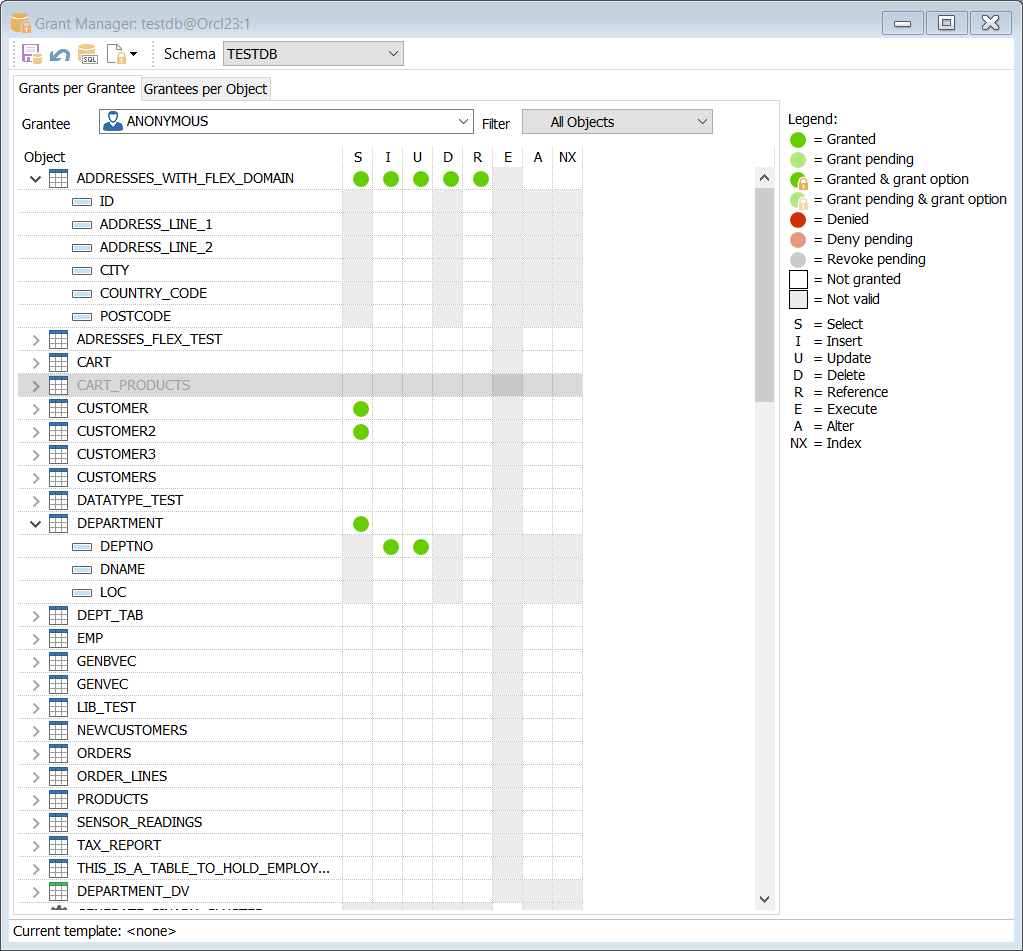The height and width of the screenshot is (951, 1023).
Task: Click the column icon beside DEPTNO
Action: tap(80, 546)
